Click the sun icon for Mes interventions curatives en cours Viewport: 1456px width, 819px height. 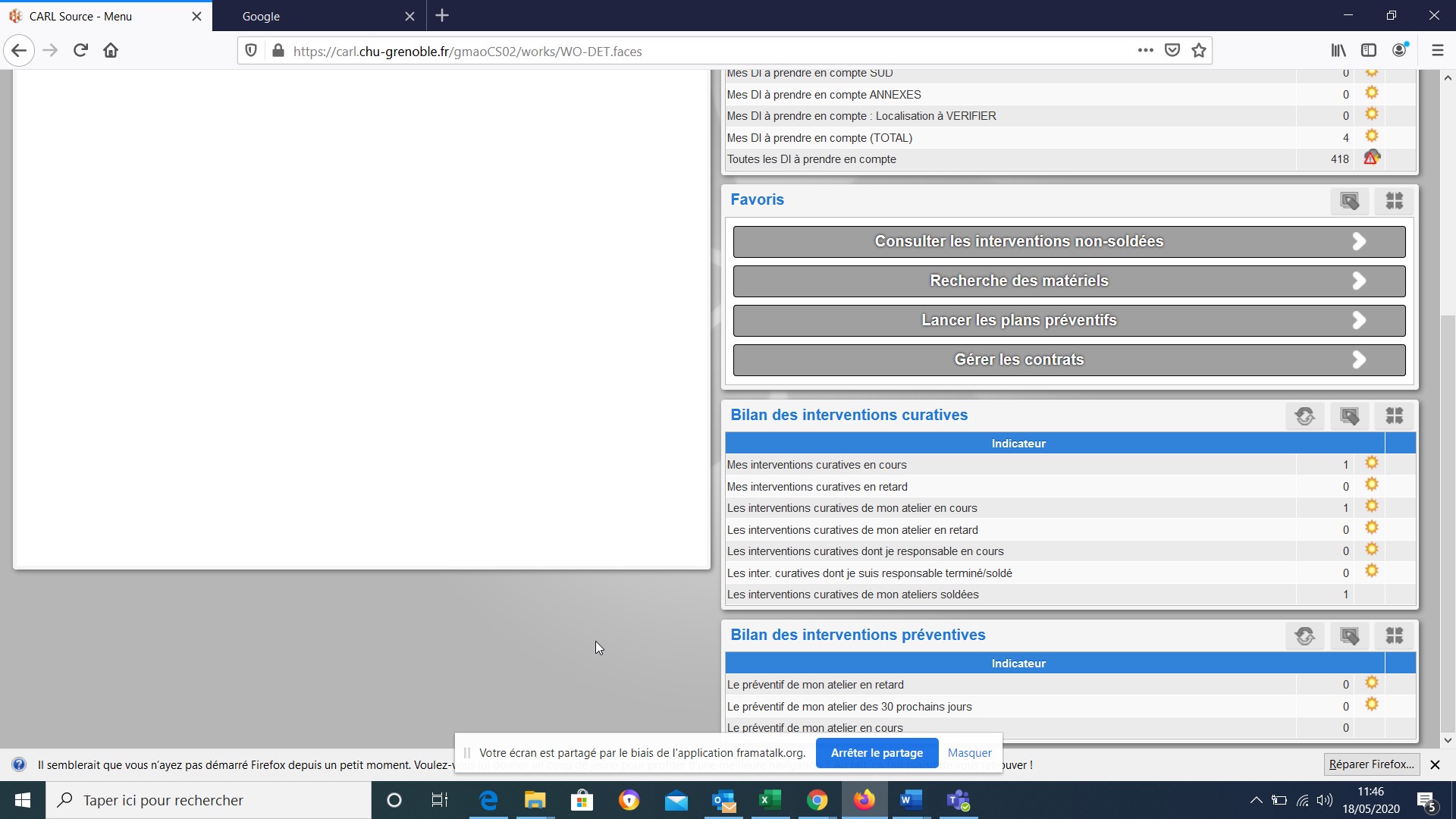pyautogui.click(x=1371, y=463)
